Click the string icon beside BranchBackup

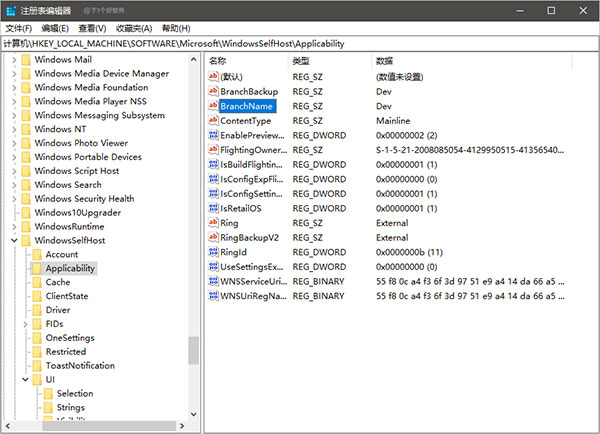[213, 91]
